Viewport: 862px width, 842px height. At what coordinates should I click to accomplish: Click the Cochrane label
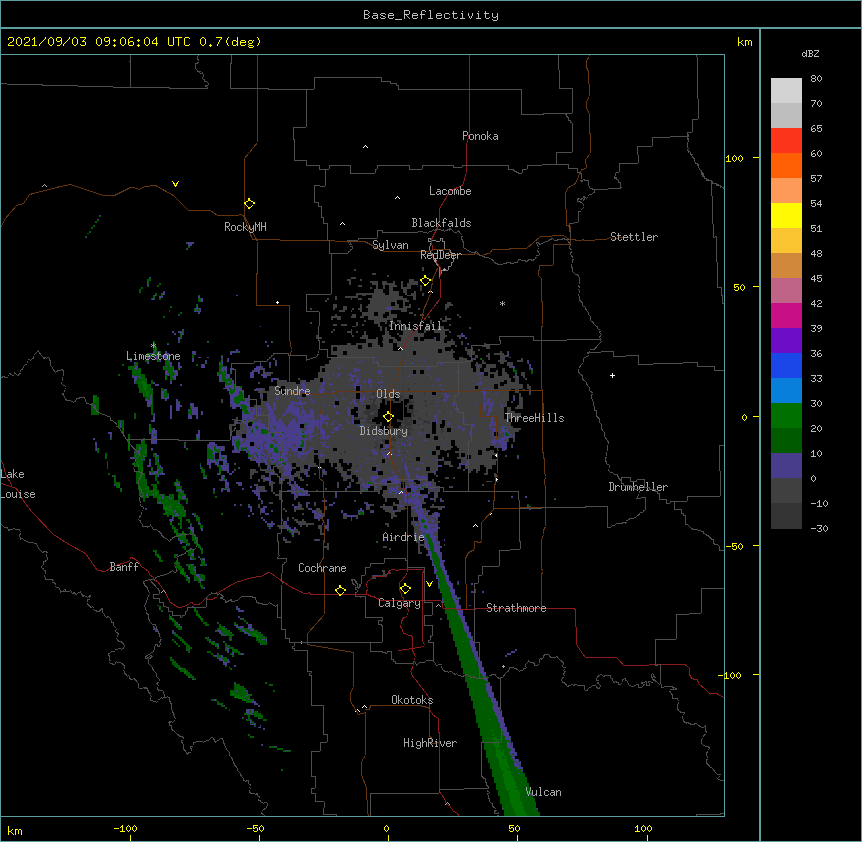[x=322, y=568]
